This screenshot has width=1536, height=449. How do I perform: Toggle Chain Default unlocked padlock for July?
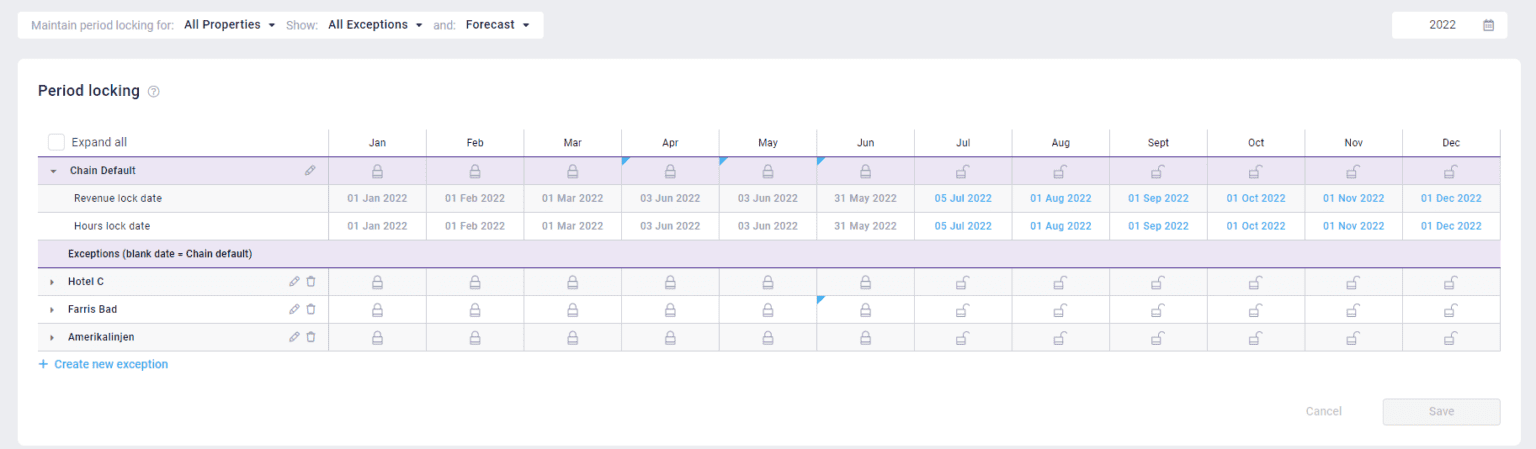coord(962,171)
